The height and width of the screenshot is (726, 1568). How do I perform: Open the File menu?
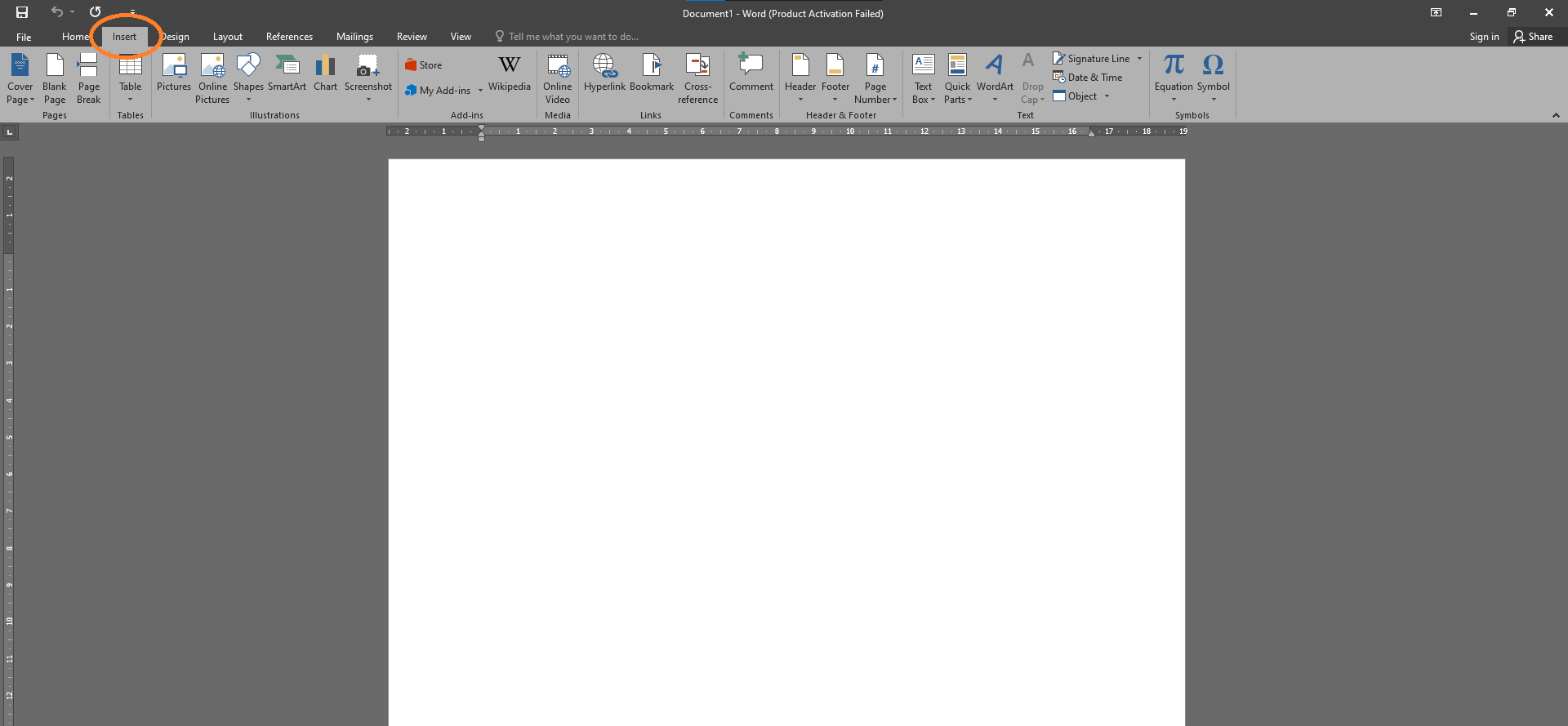[x=24, y=37]
